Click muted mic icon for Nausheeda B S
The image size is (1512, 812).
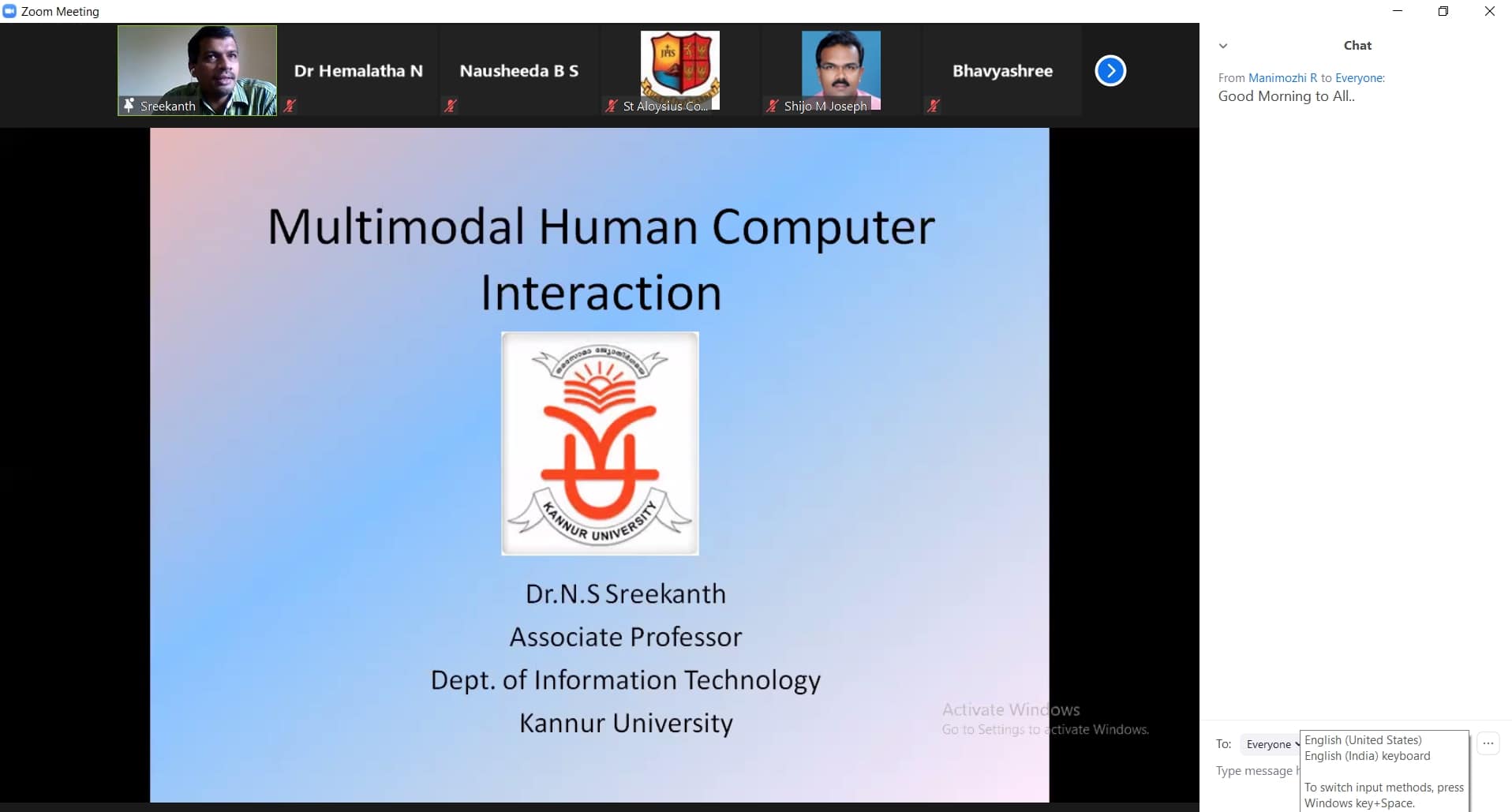pyautogui.click(x=451, y=105)
